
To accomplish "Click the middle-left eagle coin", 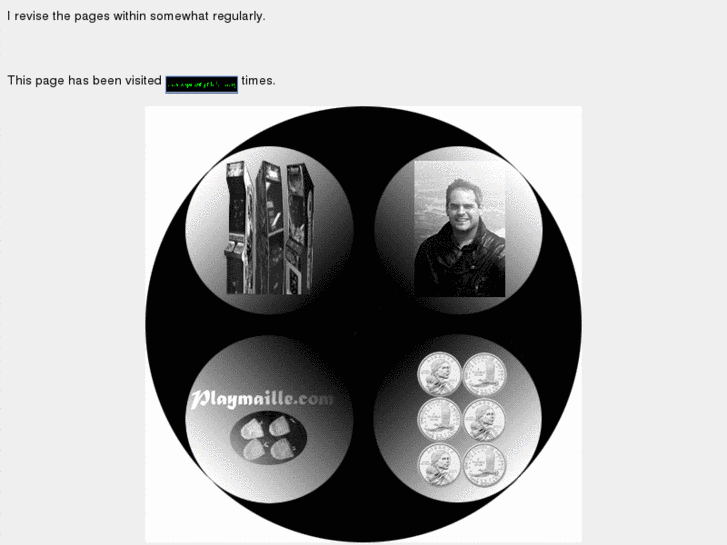I will pos(439,419).
